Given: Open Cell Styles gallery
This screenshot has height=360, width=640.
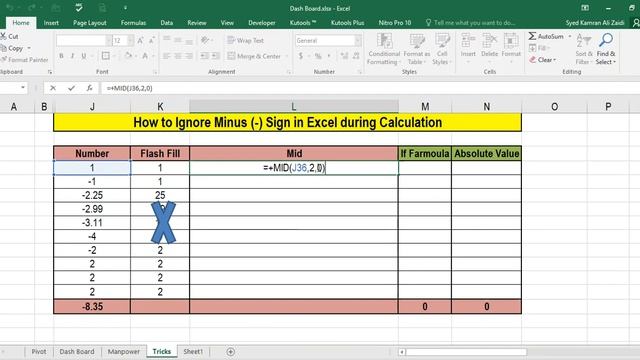Looking at the screenshot, I should (x=442, y=49).
